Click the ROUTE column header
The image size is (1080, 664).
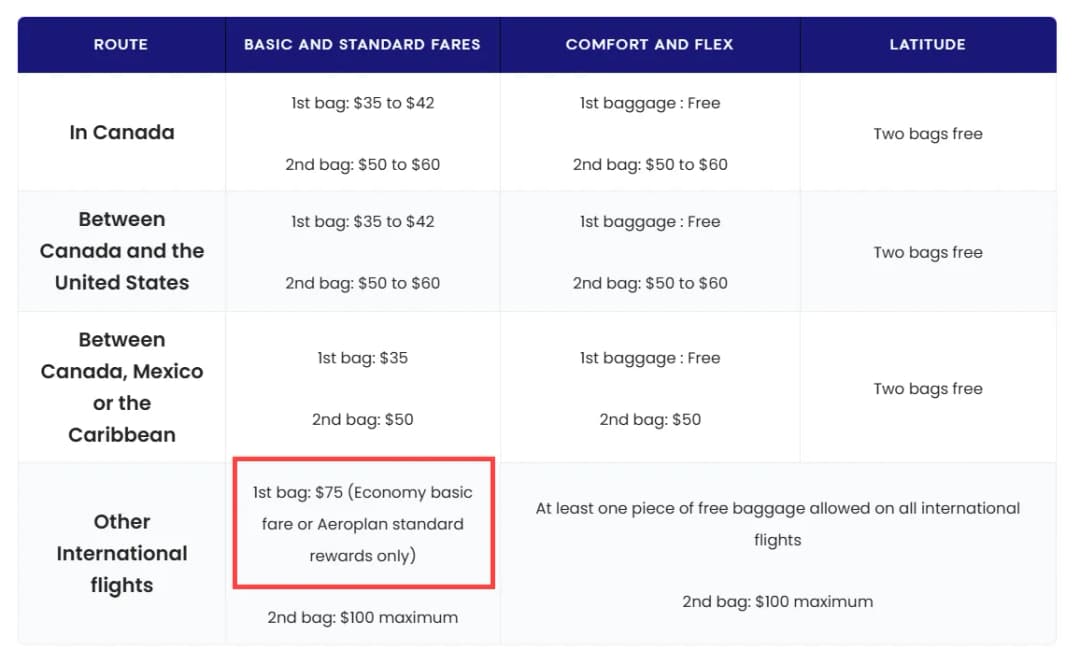121,44
